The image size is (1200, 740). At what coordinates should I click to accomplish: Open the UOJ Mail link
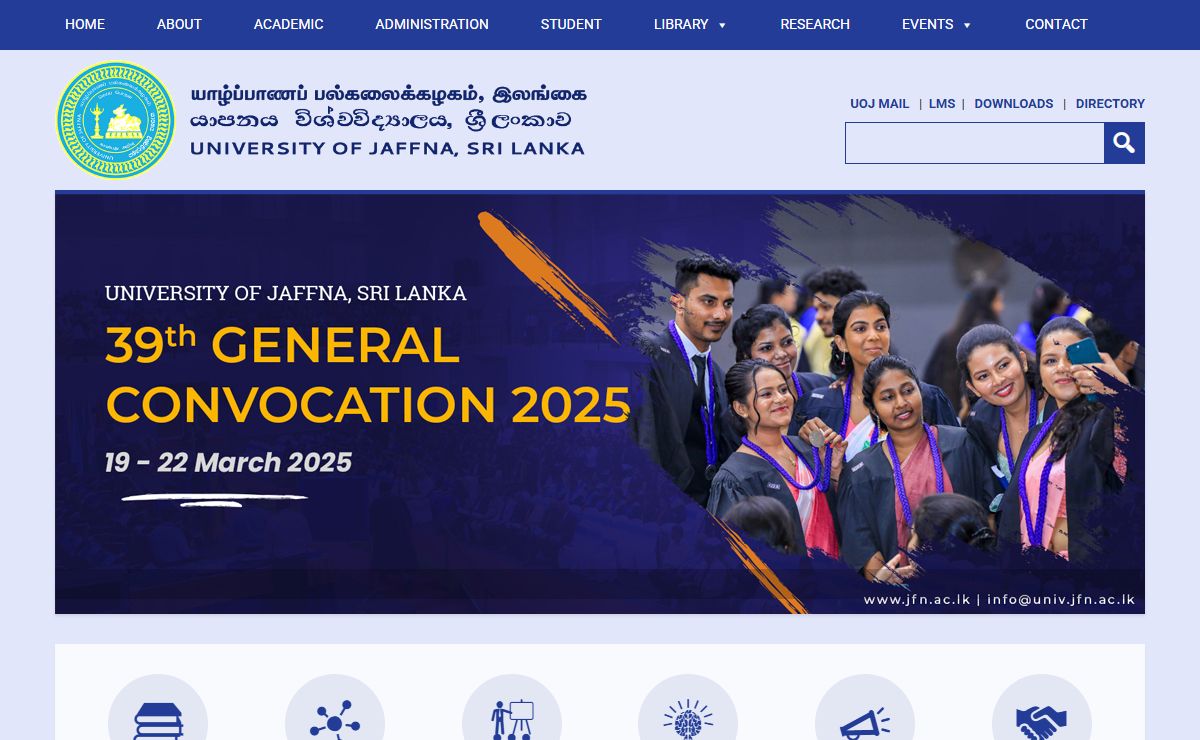880,104
